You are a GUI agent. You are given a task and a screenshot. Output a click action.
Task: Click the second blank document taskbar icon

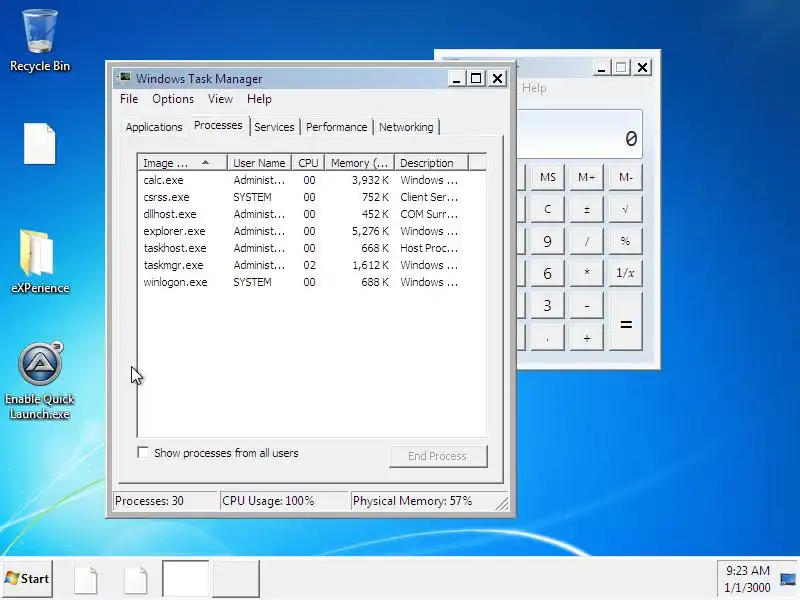[136, 579]
